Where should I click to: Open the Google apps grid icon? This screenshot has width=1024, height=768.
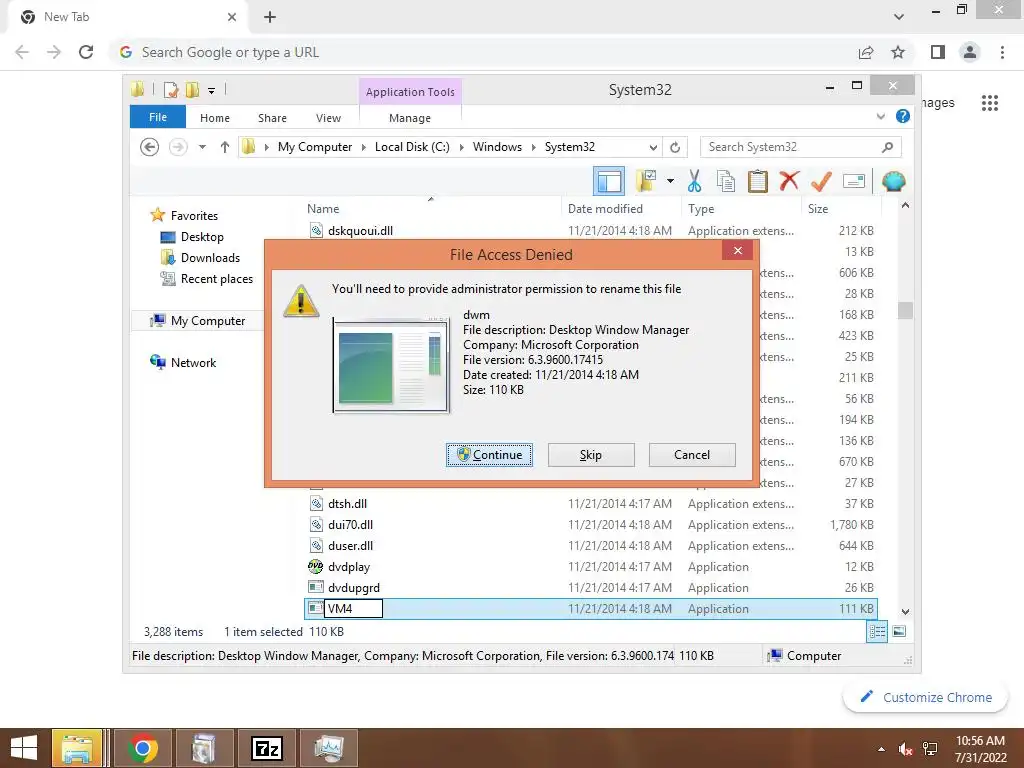989,103
